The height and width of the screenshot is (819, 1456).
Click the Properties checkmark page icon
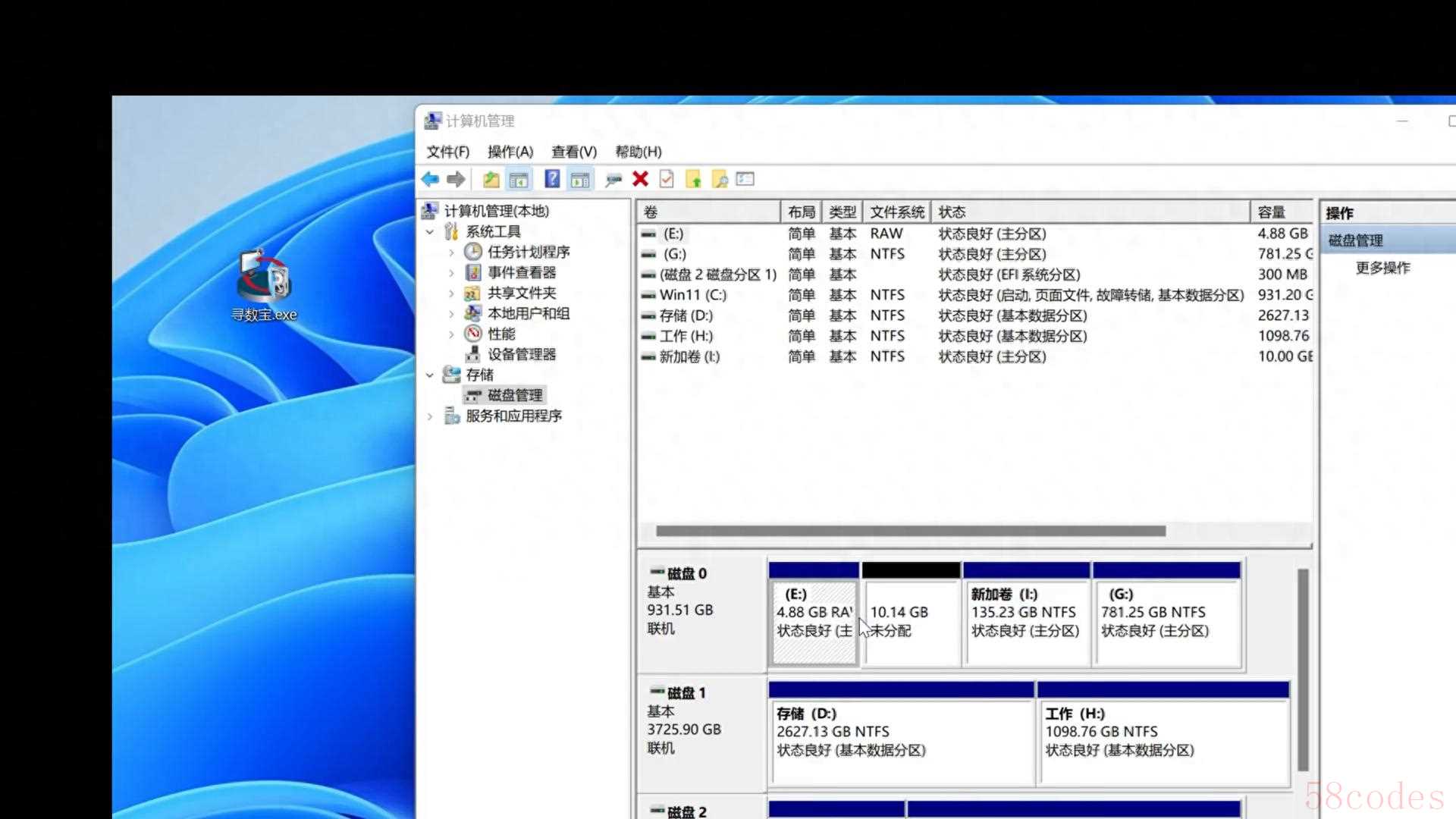click(x=667, y=179)
